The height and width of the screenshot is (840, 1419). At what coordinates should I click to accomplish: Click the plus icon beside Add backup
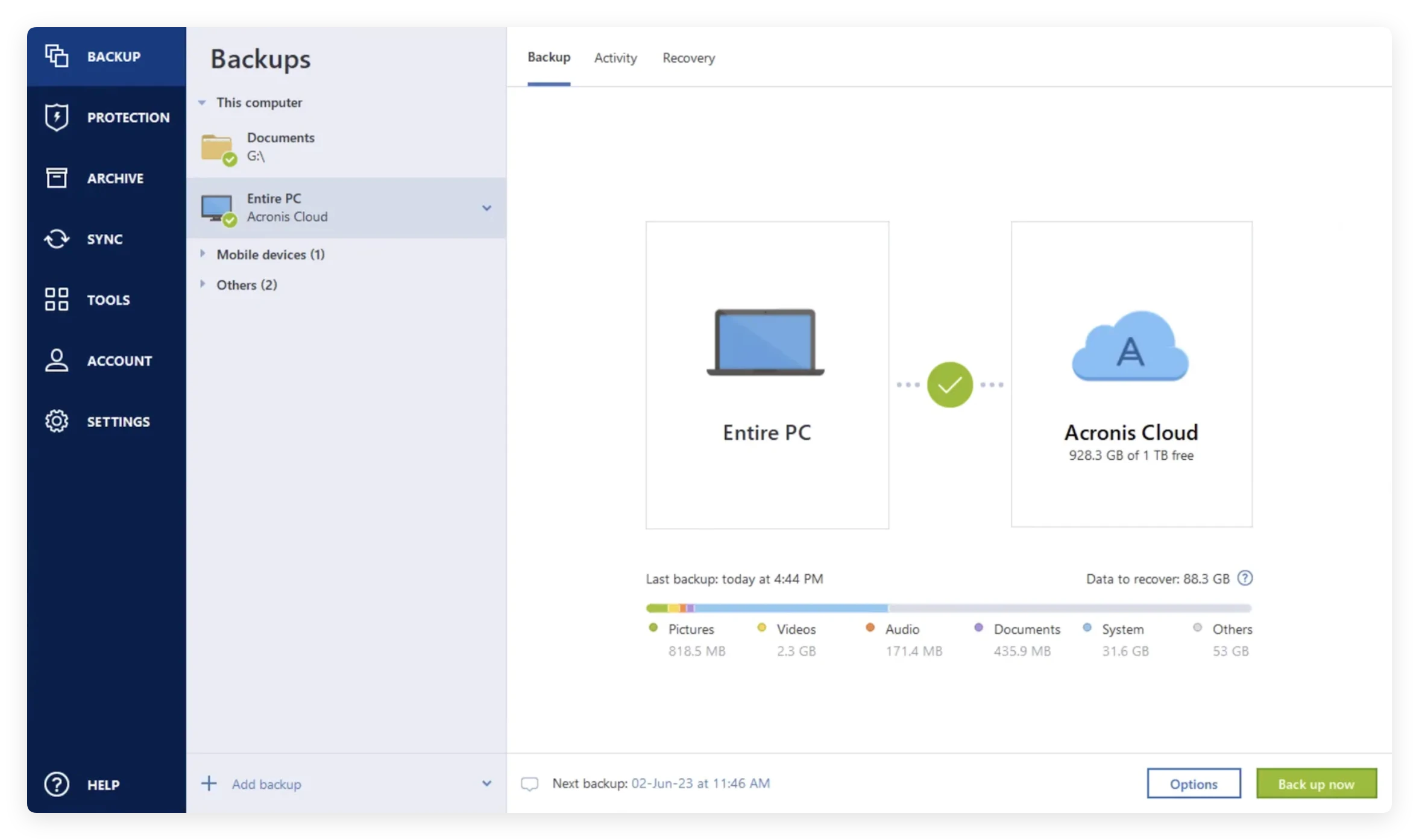click(x=209, y=783)
